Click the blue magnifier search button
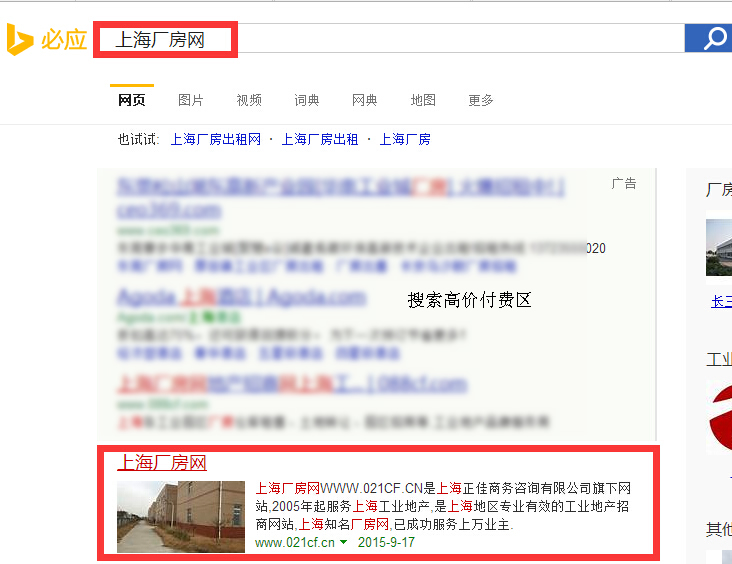The image size is (732, 564). 708,38
